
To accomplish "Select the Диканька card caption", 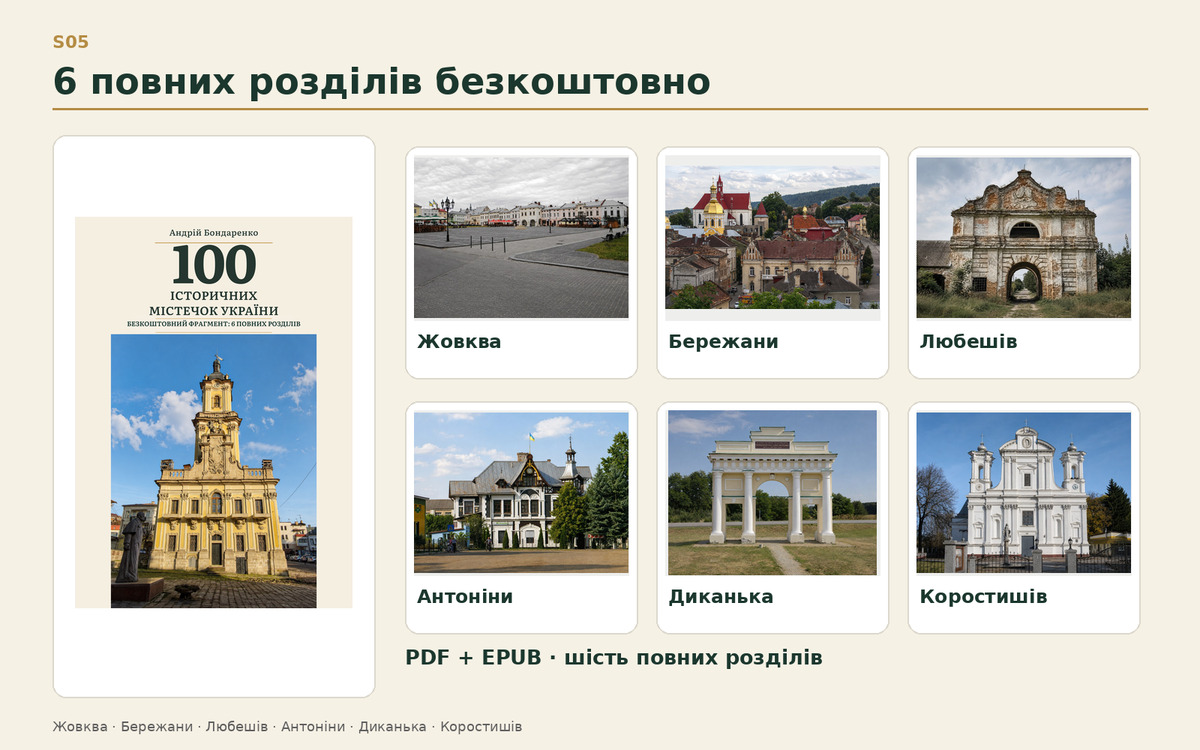I will click(721, 597).
